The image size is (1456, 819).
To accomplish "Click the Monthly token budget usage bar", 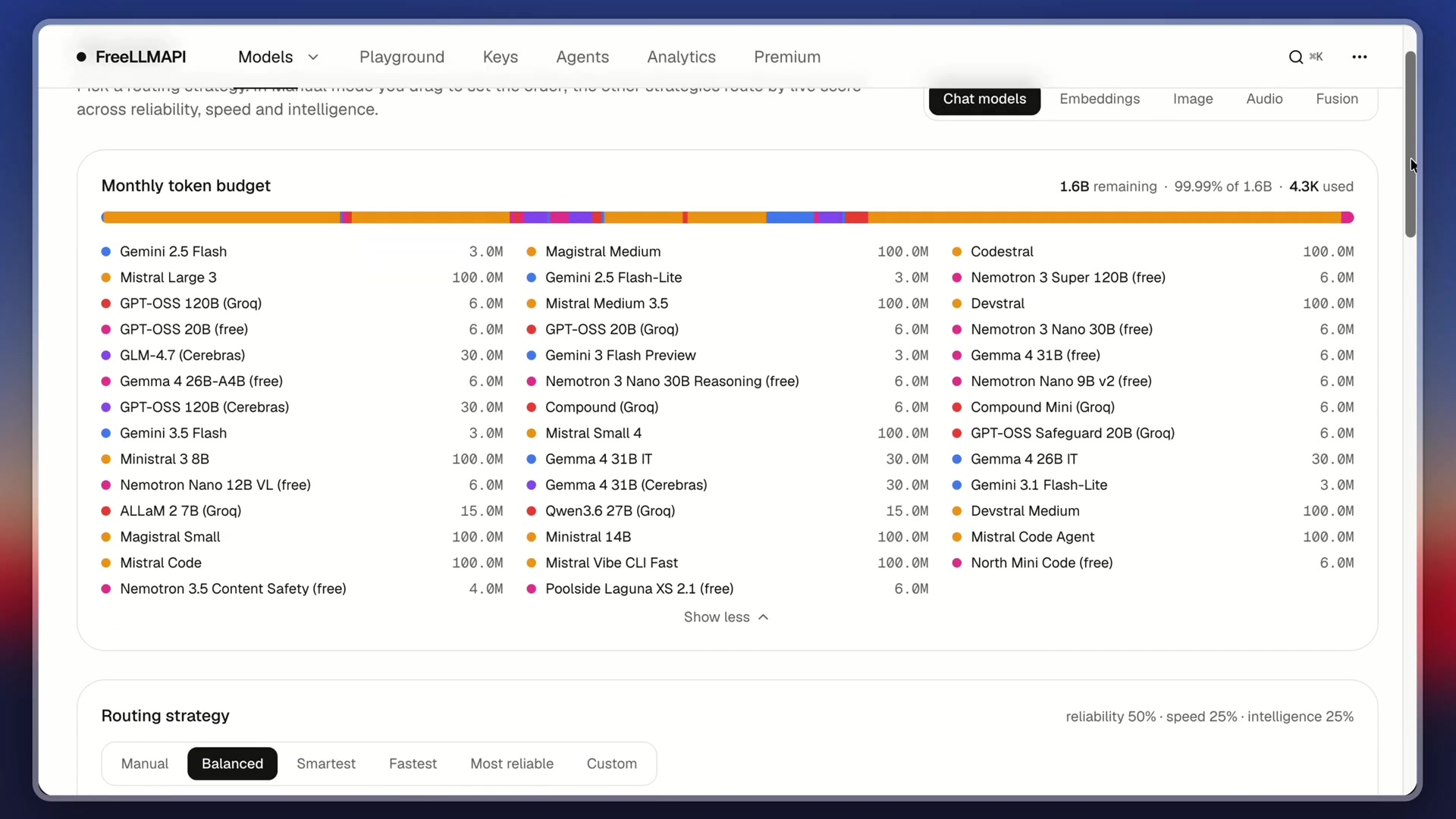I will coord(727,218).
